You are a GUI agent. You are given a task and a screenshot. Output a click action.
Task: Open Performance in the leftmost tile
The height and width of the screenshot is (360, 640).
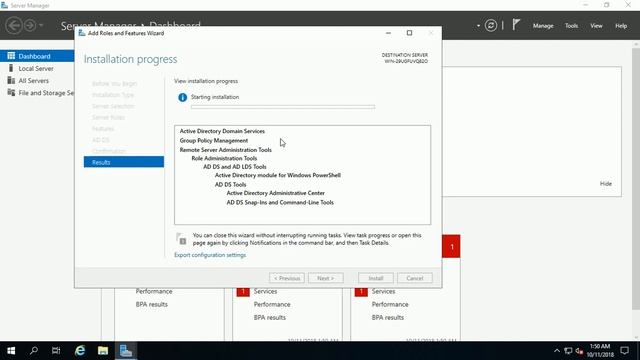(154, 291)
